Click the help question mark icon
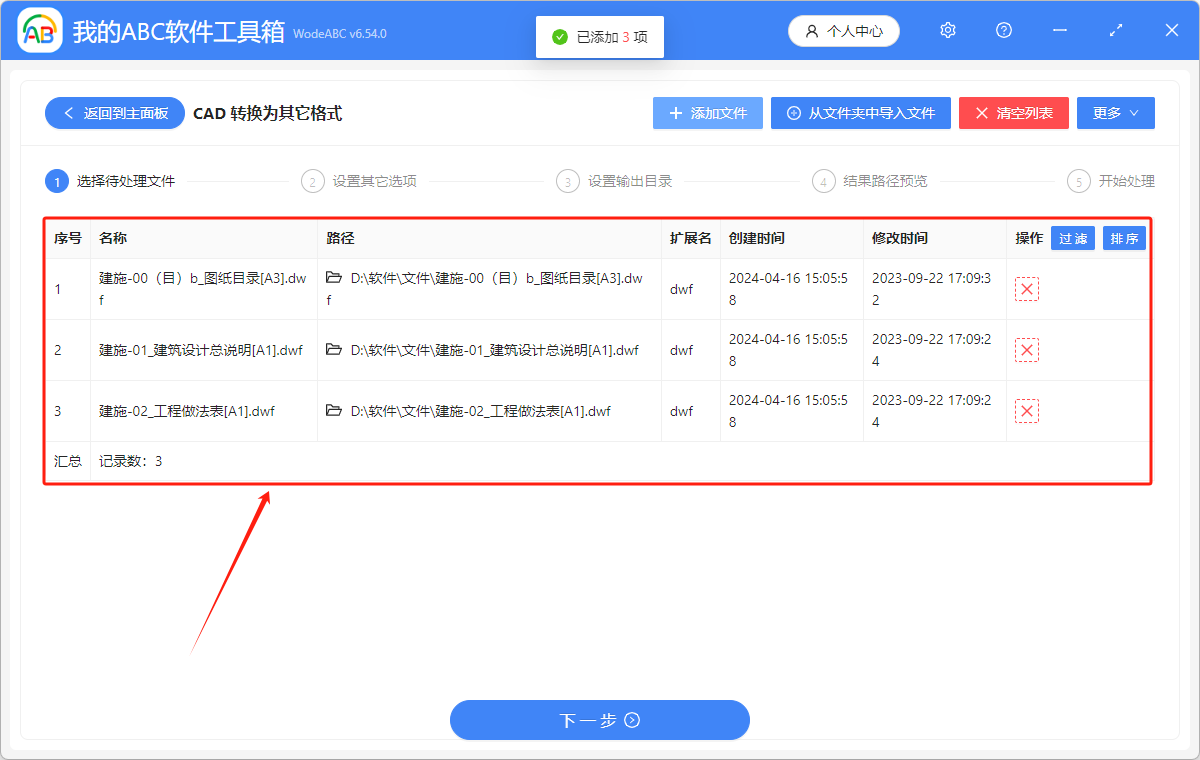 coord(1003,30)
